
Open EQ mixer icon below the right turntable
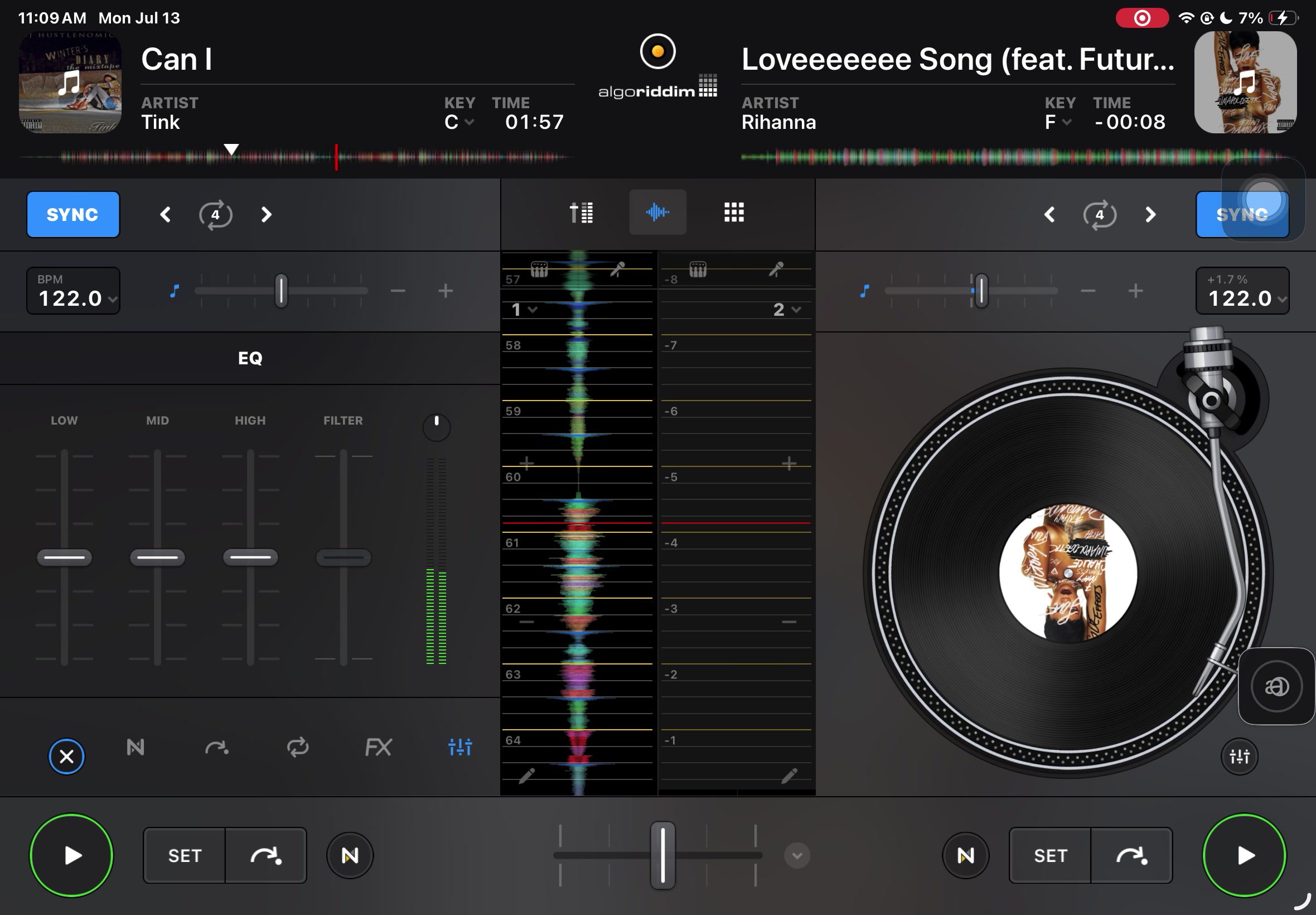tap(1239, 757)
